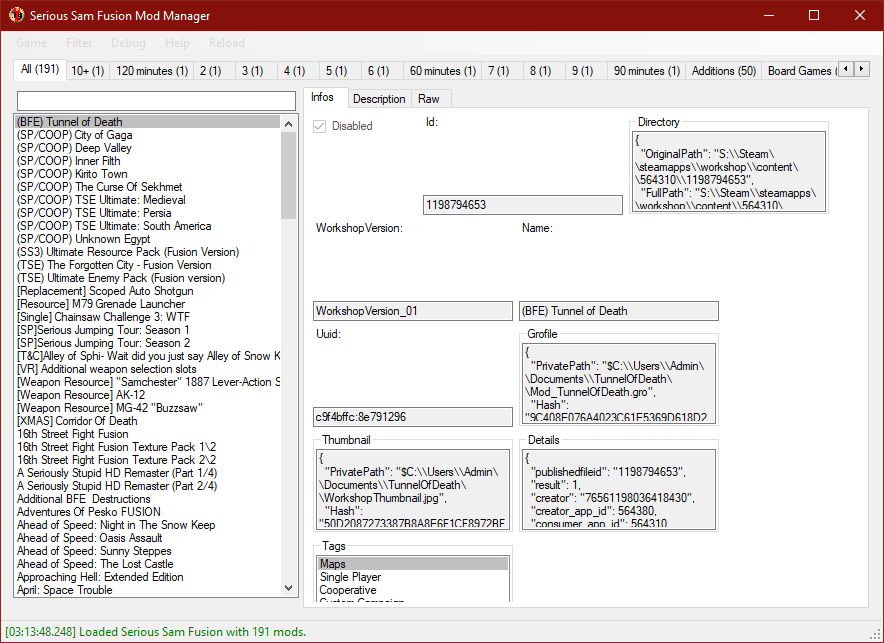
Task: Click the mod search input field
Action: tap(156, 101)
